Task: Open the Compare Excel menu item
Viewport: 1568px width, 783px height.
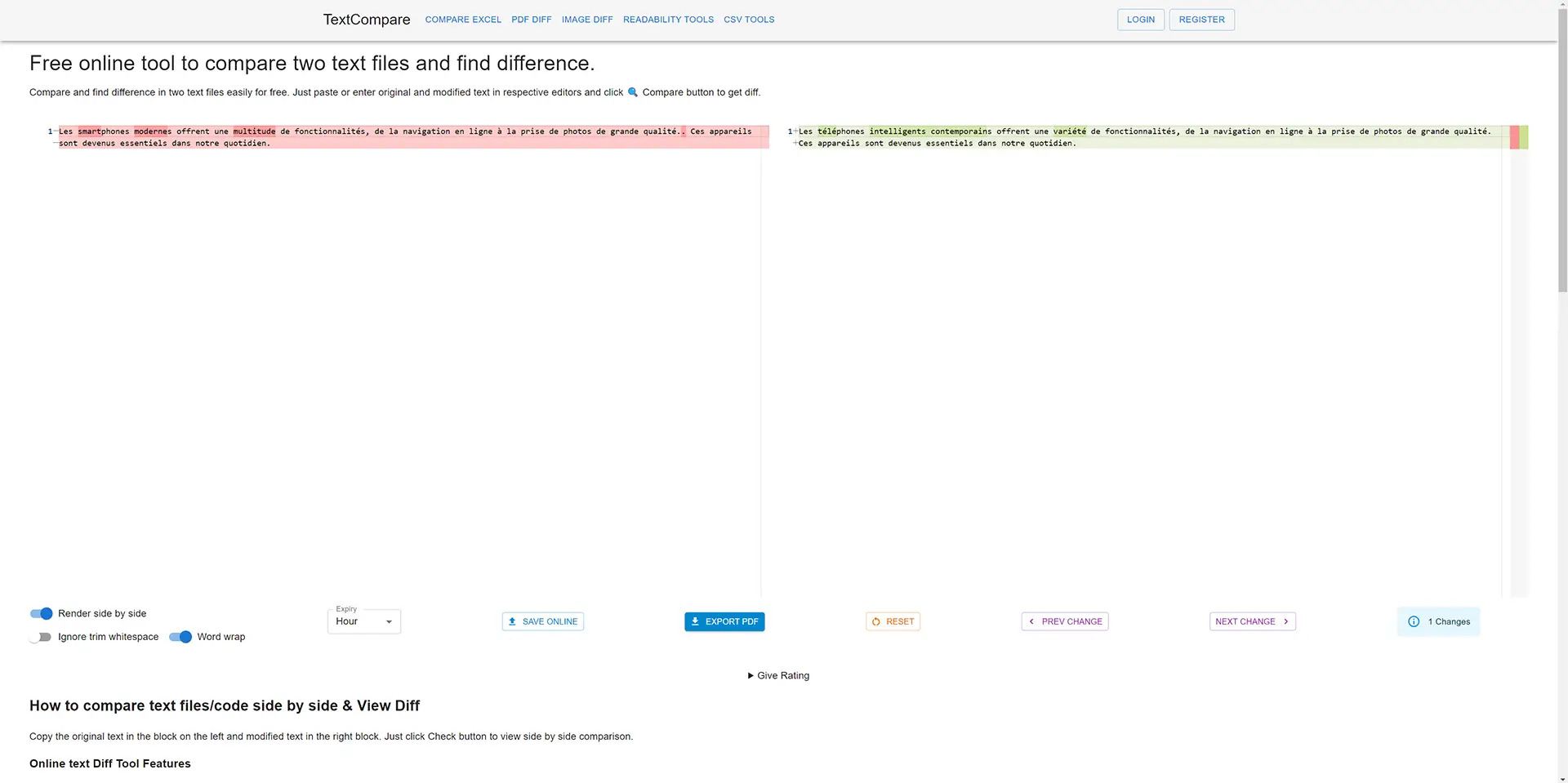Action: (x=463, y=20)
